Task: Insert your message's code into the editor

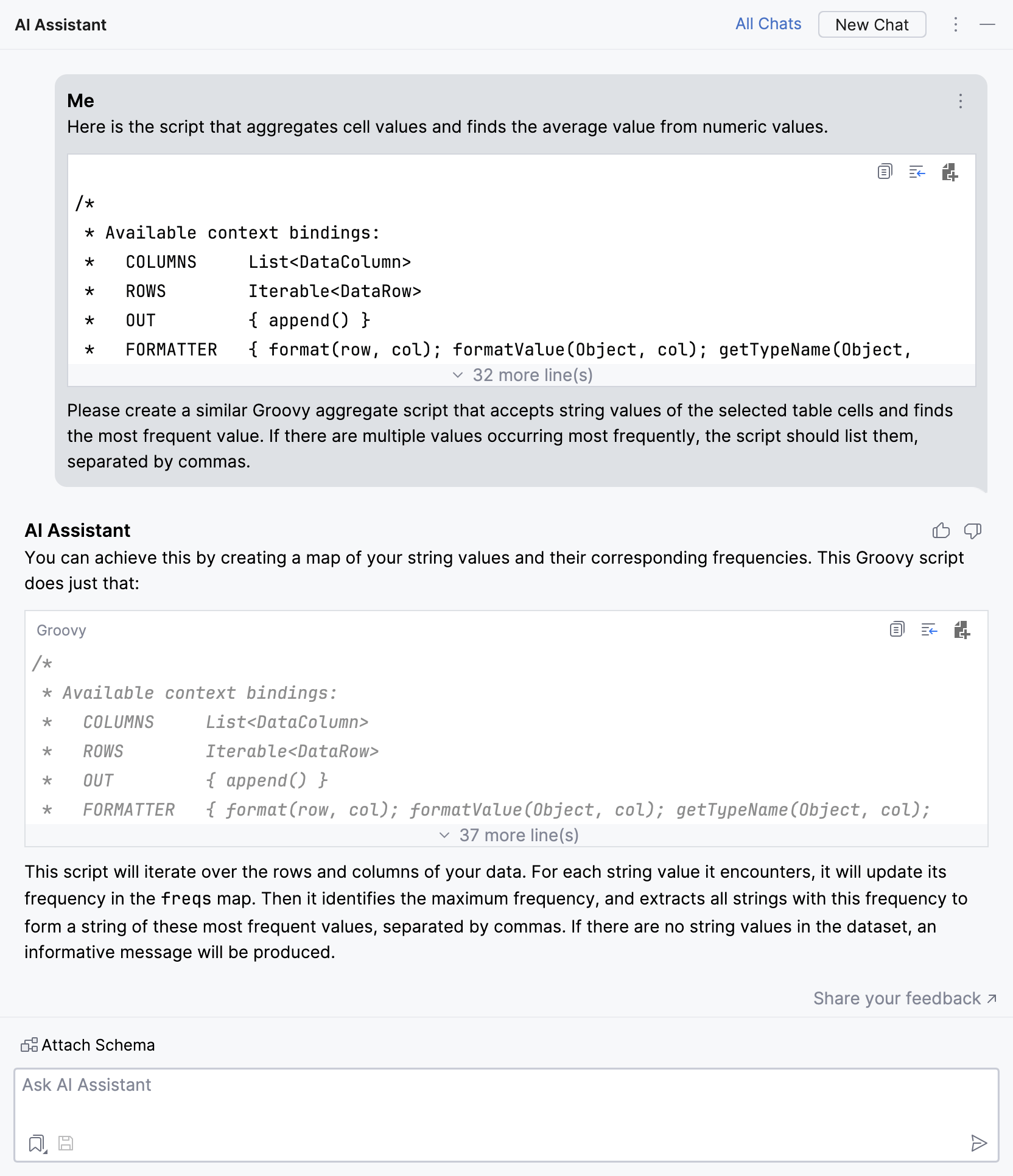Action: 916,172
